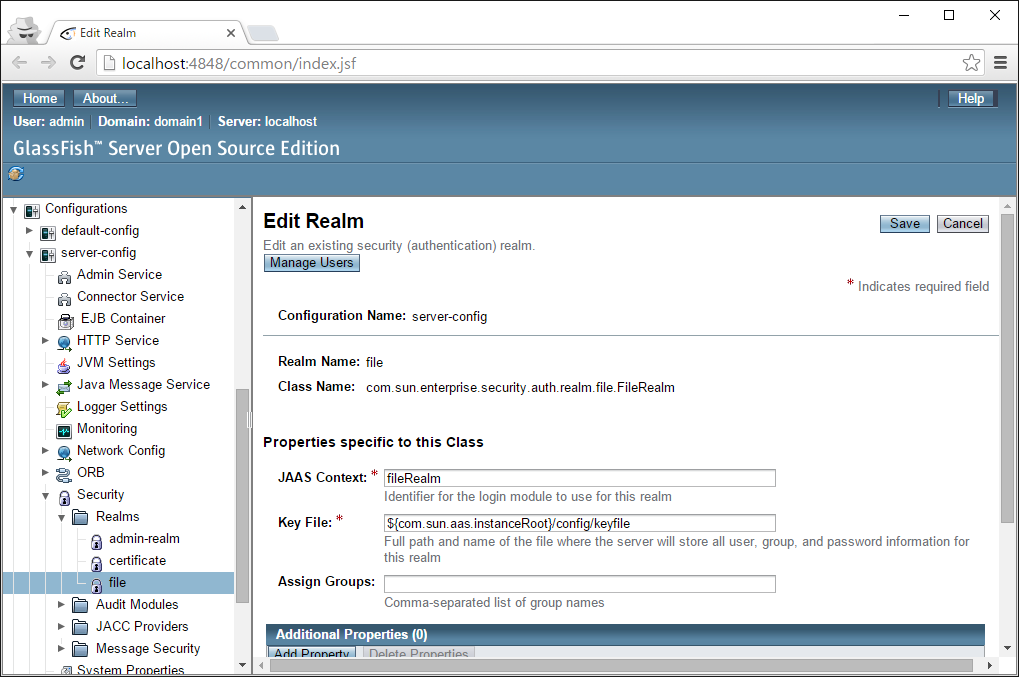Click the Connector Service icon
The width and height of the screenshot is (1019, 677).
tap(64, 299)
